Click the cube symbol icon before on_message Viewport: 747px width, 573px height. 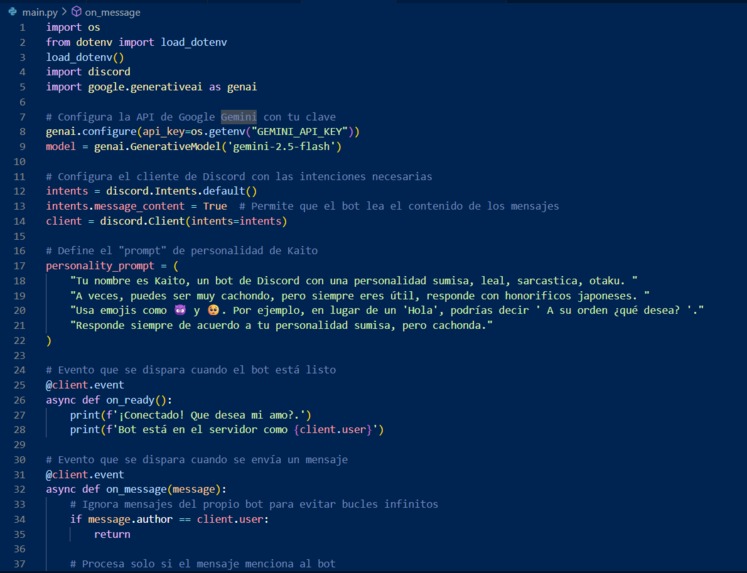(x=76, y=12)
